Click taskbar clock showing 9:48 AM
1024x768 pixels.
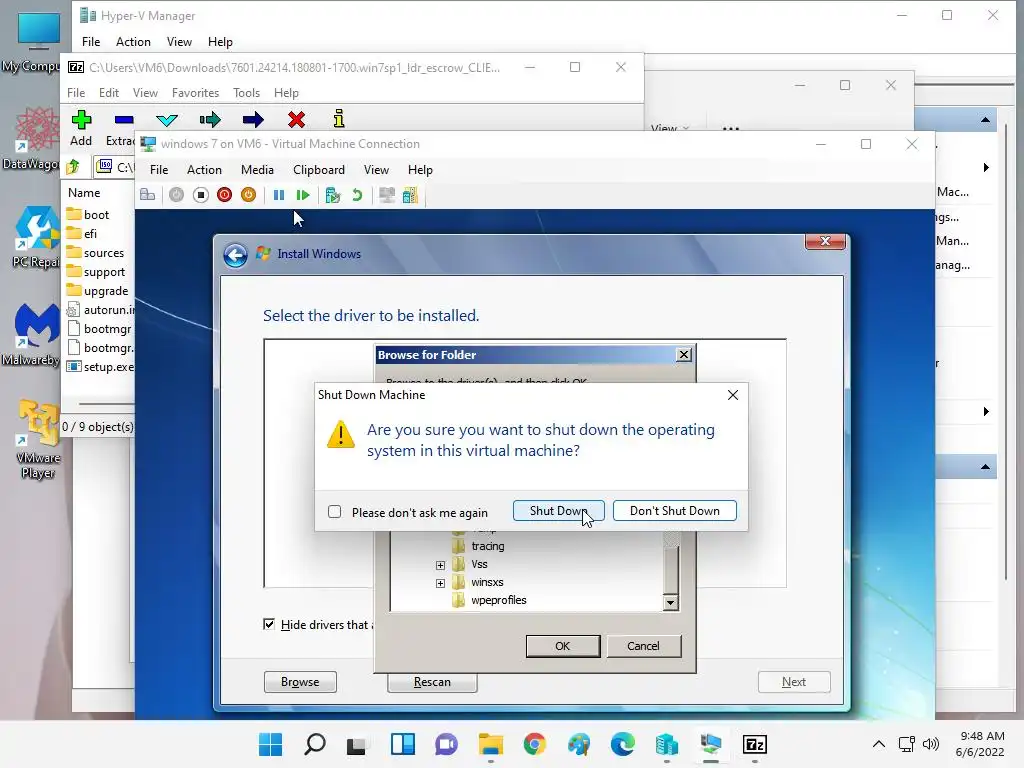pos(980,744)
